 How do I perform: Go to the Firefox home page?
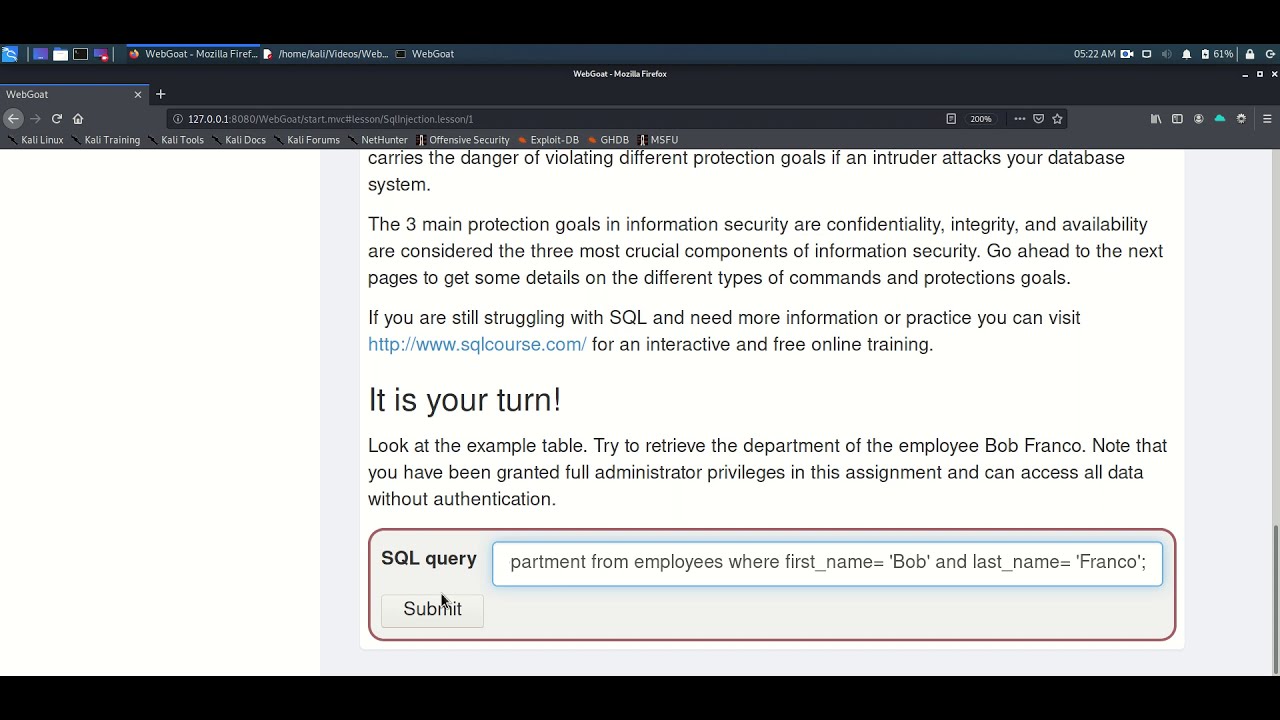78,119
